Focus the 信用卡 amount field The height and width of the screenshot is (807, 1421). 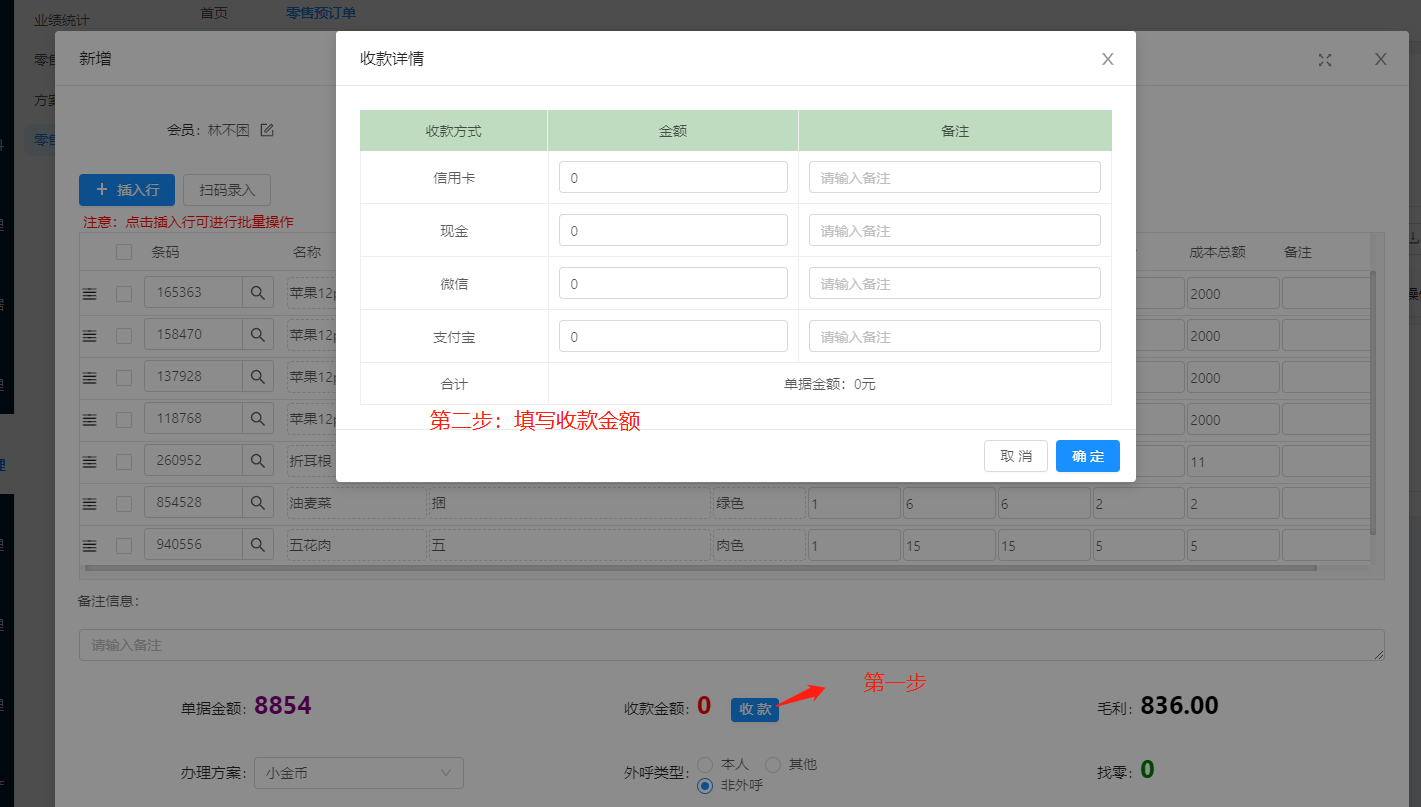click(x=673, y=178)
